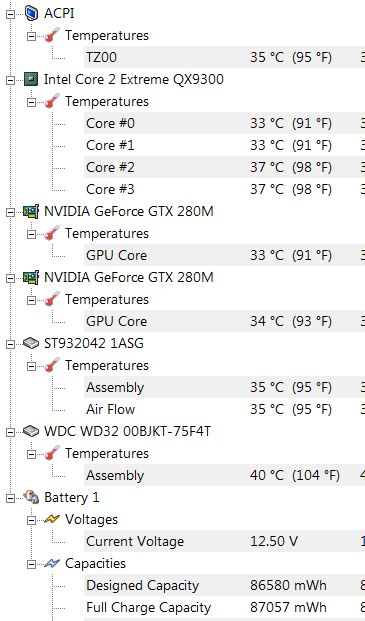
Task: Collapse Temperatures under ST932042 1ASG
Action: 31,366
